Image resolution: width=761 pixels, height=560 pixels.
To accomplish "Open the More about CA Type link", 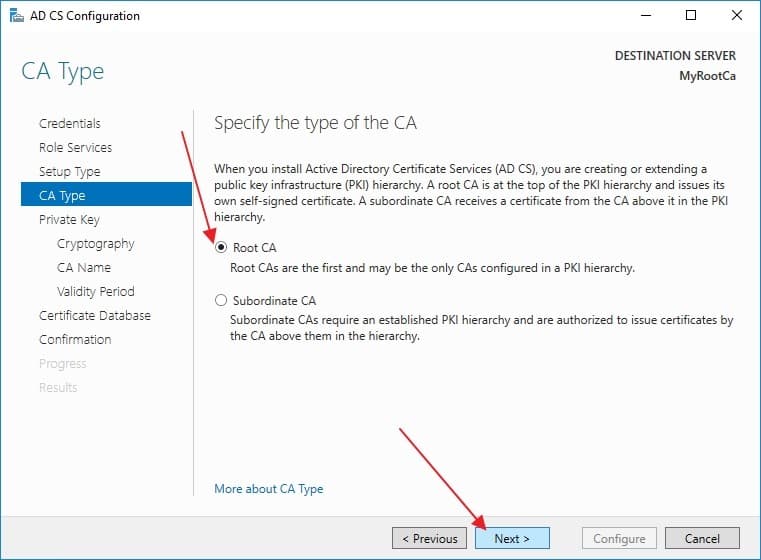I will [268, 489].
